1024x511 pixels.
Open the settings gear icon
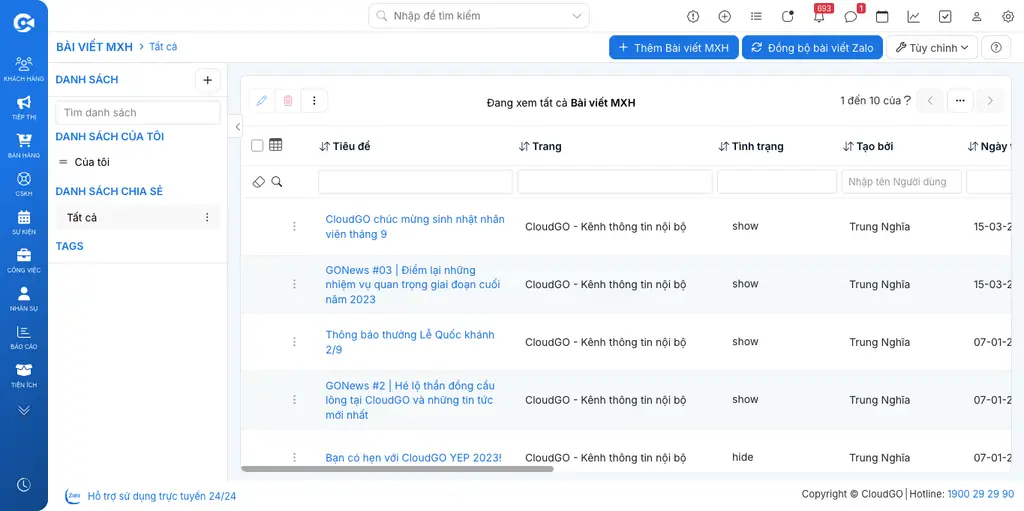coord(1008,16)
